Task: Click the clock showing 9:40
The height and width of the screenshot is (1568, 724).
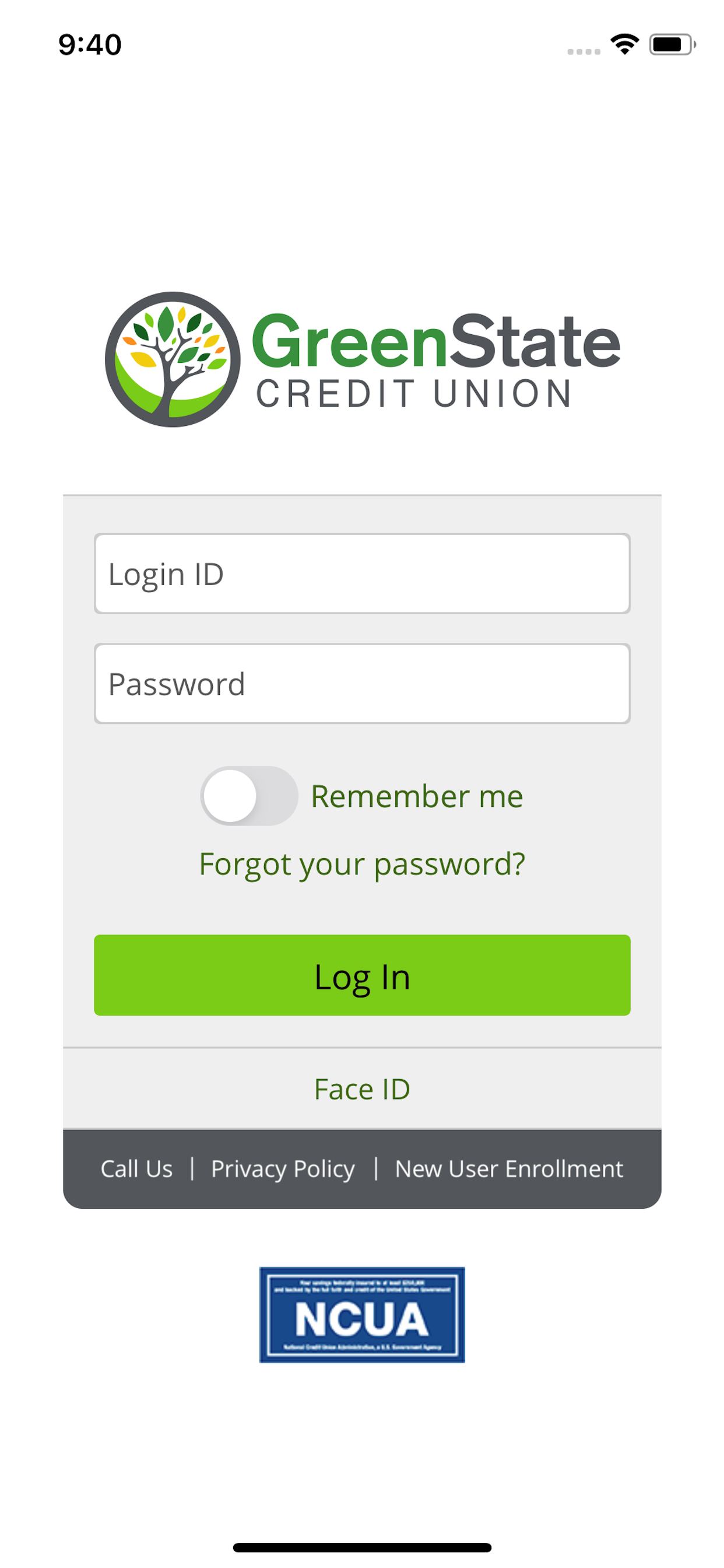Action: pyautogui.click(x=90, y=44)
